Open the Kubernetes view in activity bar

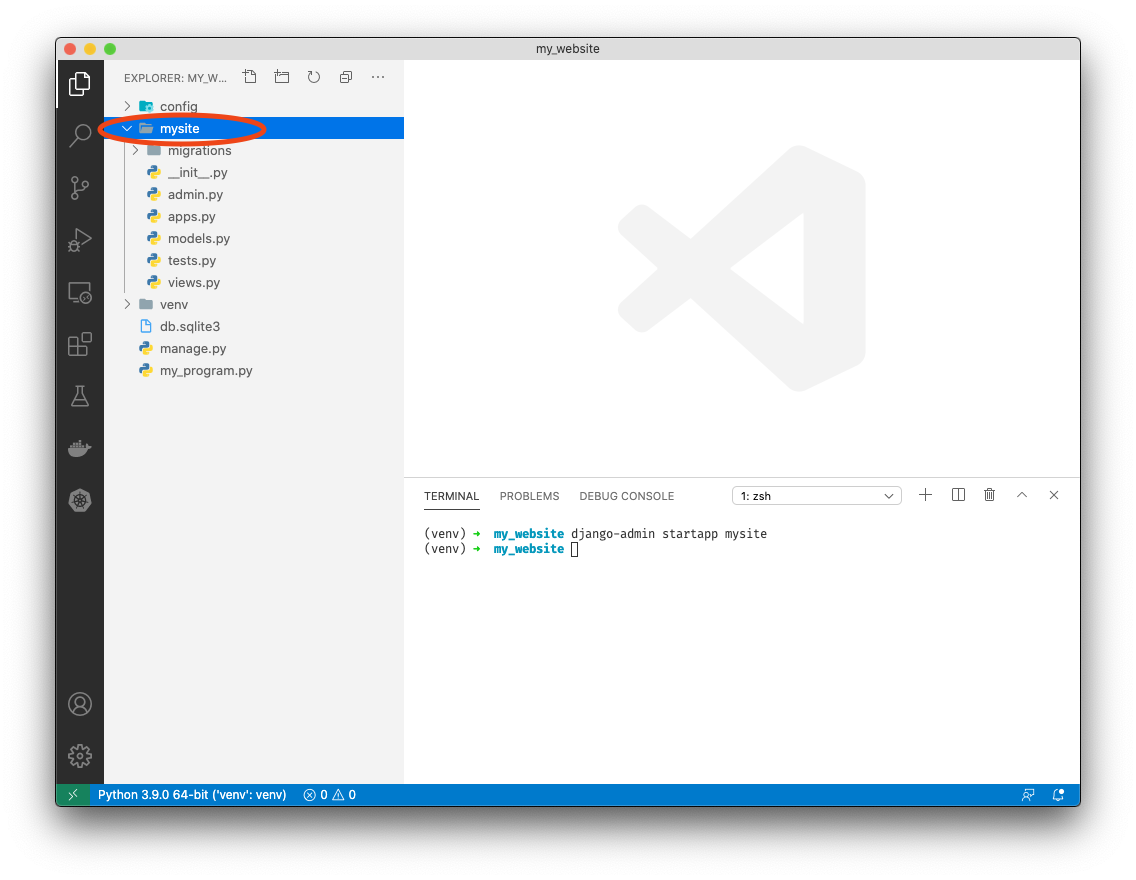pos(80,500)
